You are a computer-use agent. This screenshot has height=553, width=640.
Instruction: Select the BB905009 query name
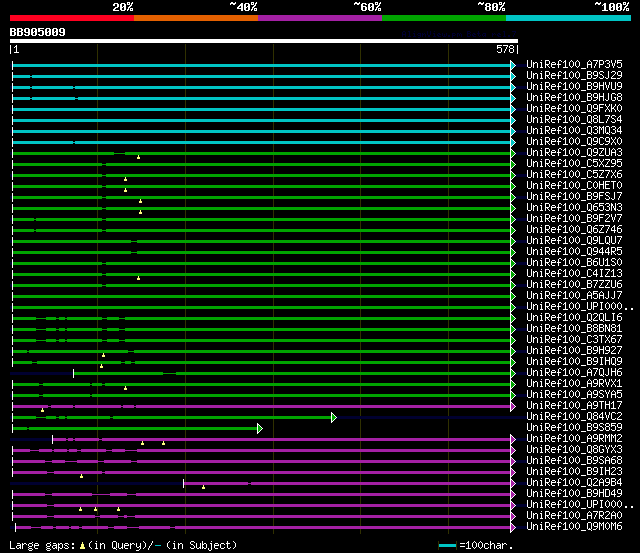coord(38,32)
